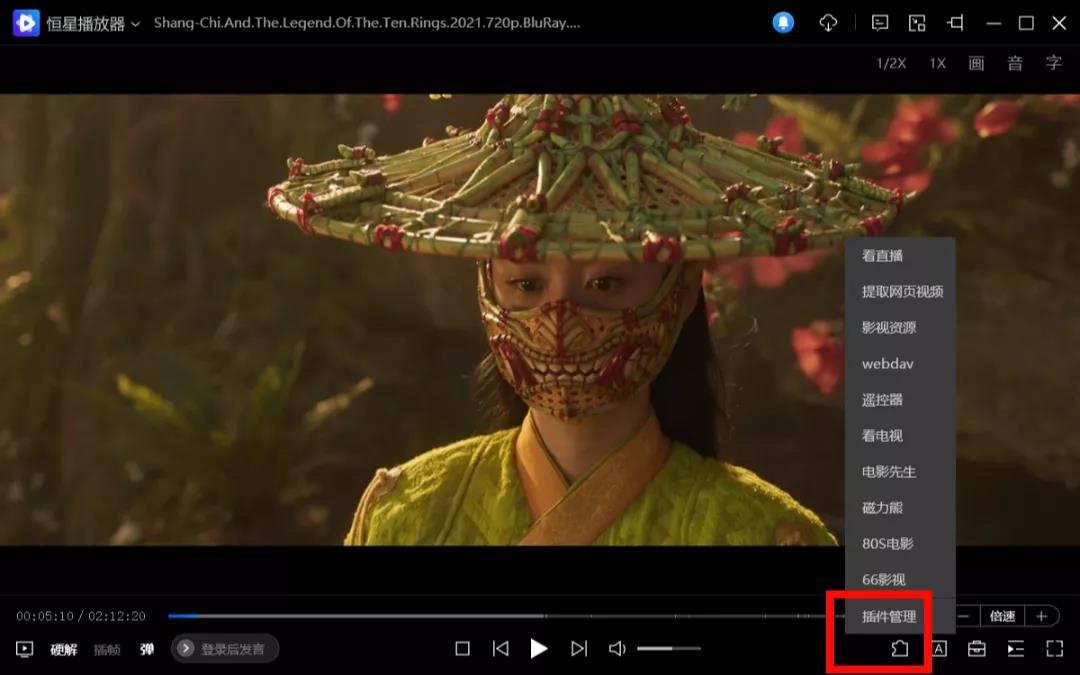Click the Shang-Chi file title text

[367, 23]
